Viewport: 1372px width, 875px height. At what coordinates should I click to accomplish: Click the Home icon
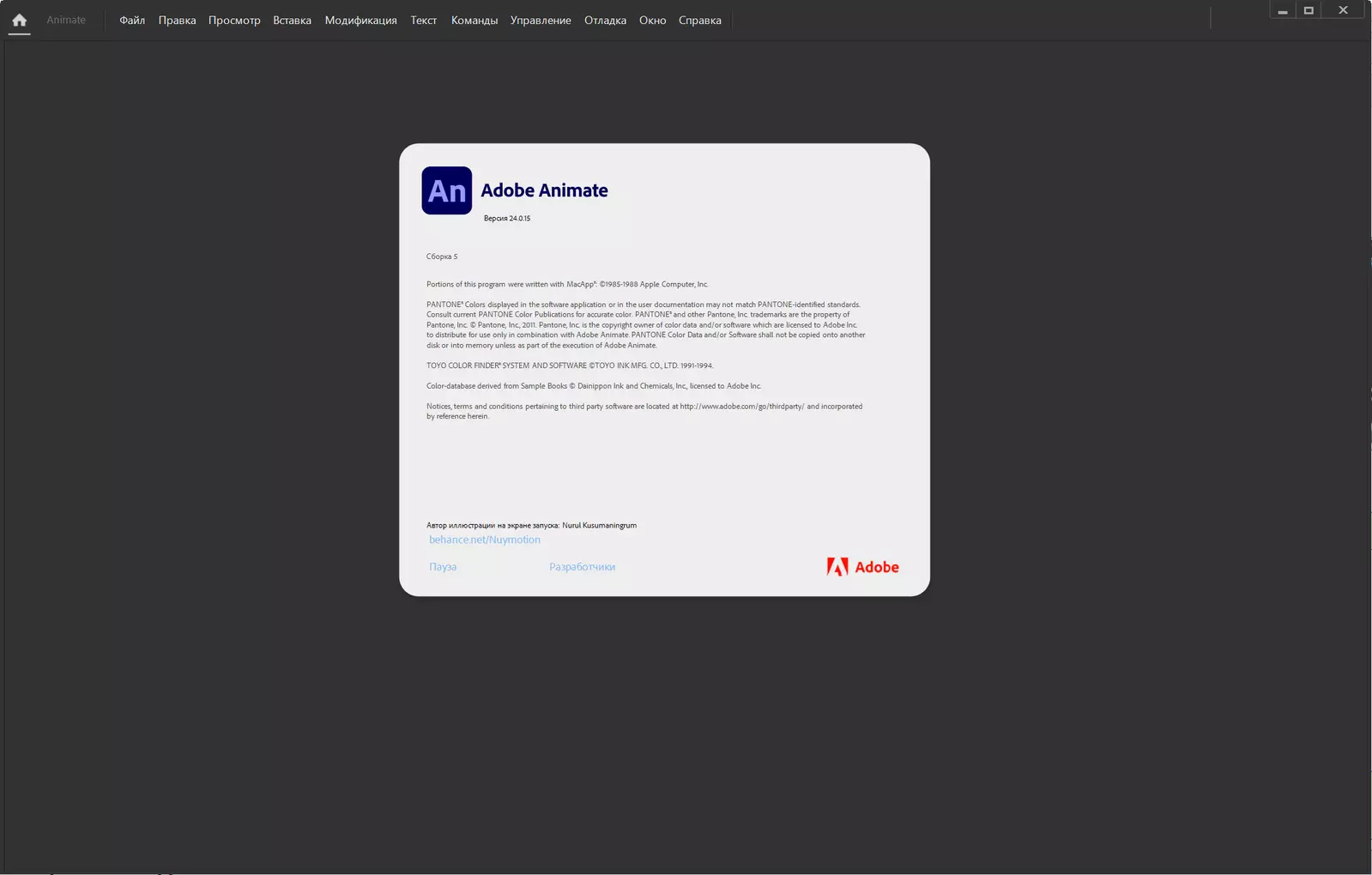[19, 20]
